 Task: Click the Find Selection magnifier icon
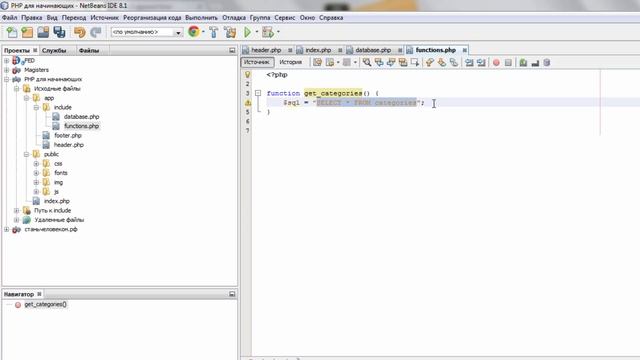(367, 62)
